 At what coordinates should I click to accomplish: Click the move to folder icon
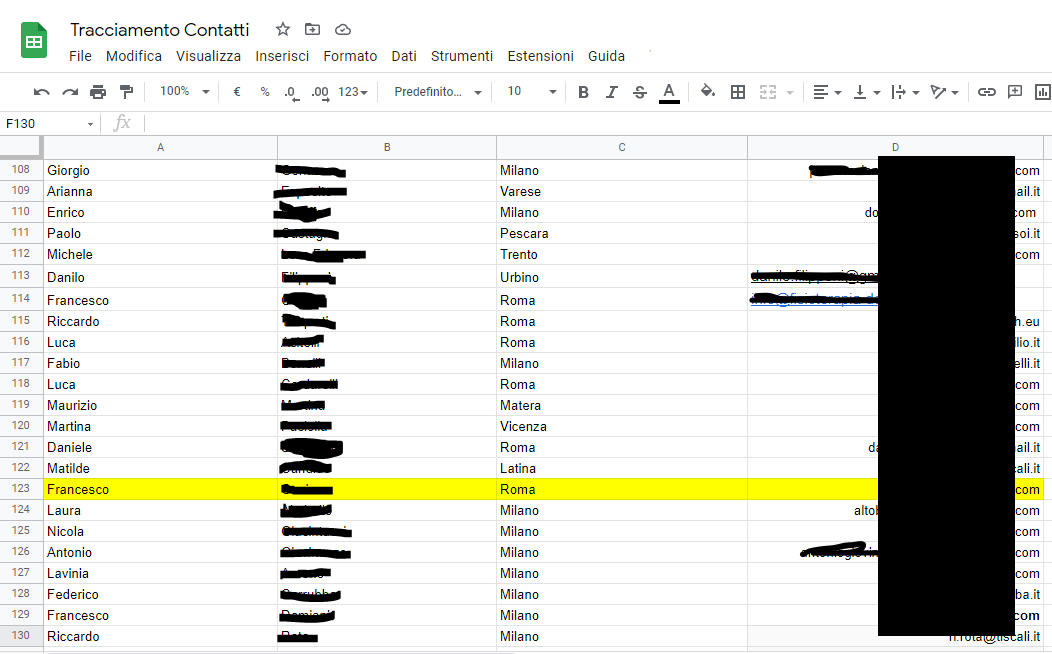click(x=313, y=29)
